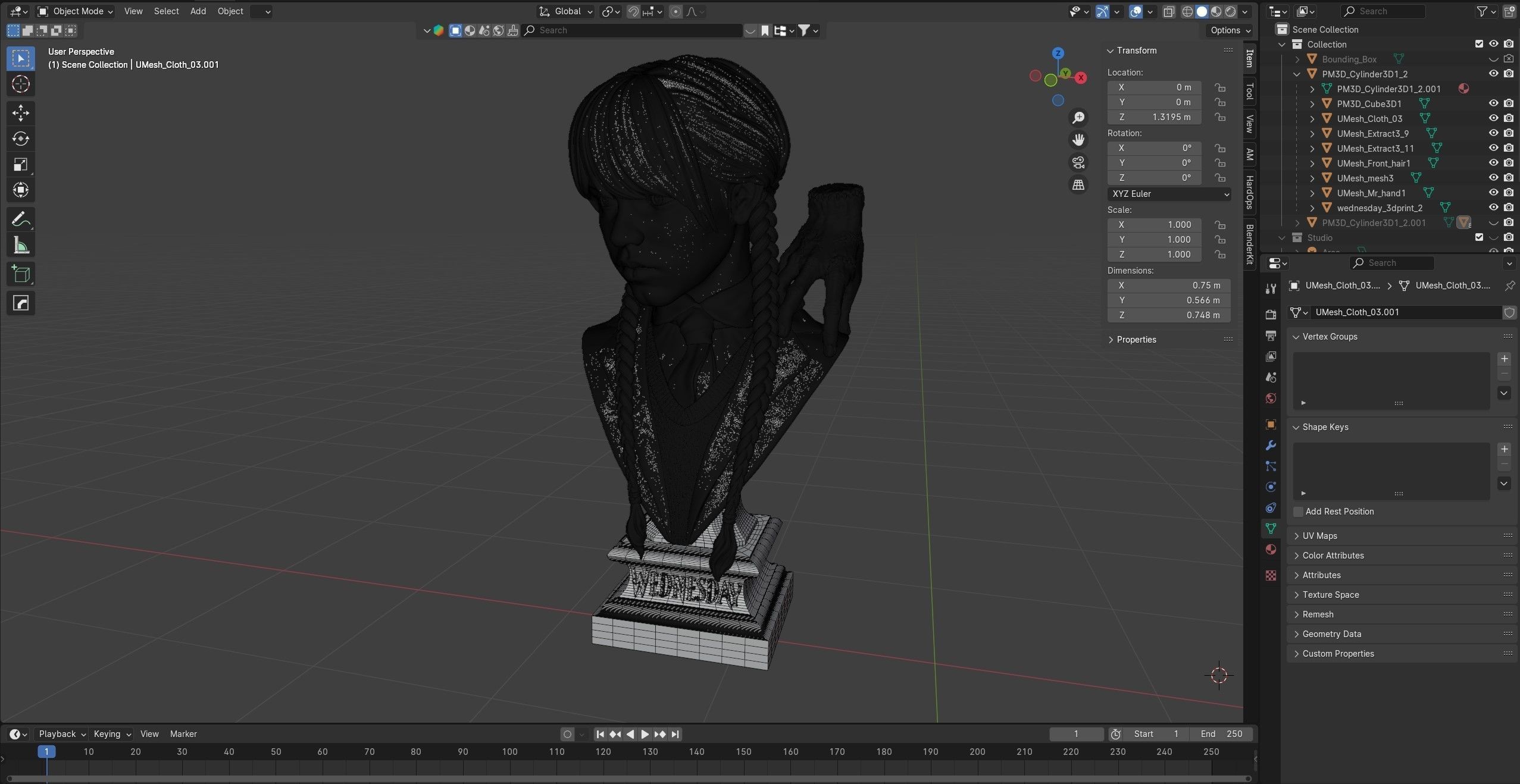1520x784 pixels.
Task: Click the pan view hand icon
Action: pyautogui.click(x=1078, y=140)
